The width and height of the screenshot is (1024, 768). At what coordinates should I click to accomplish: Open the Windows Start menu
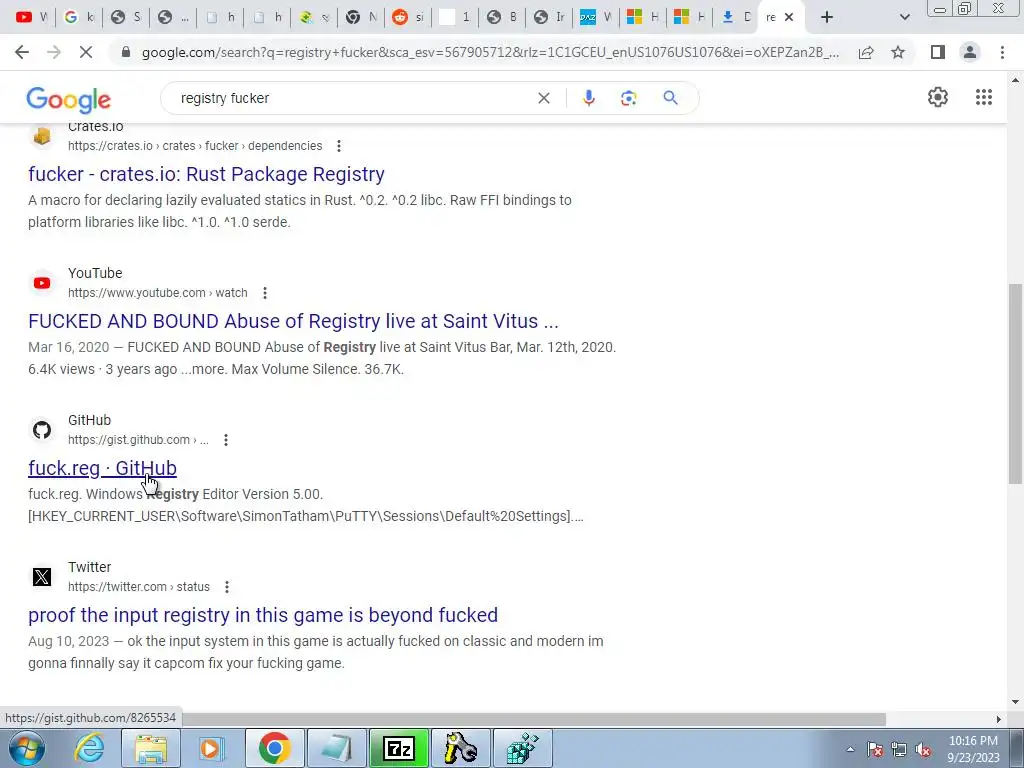pyautogui.click(x=26, y=748)
